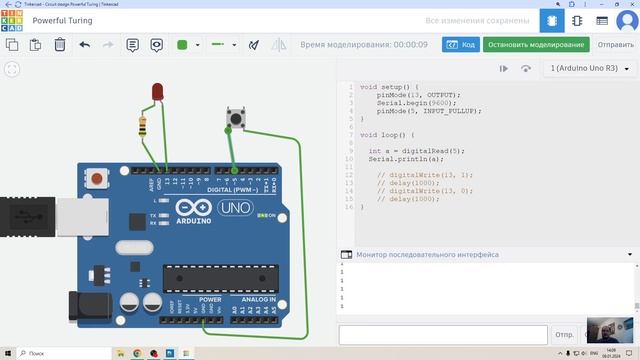Click the browser extensions puzzle icon
The image size is (640, 360).
click(x=571, y=4)
